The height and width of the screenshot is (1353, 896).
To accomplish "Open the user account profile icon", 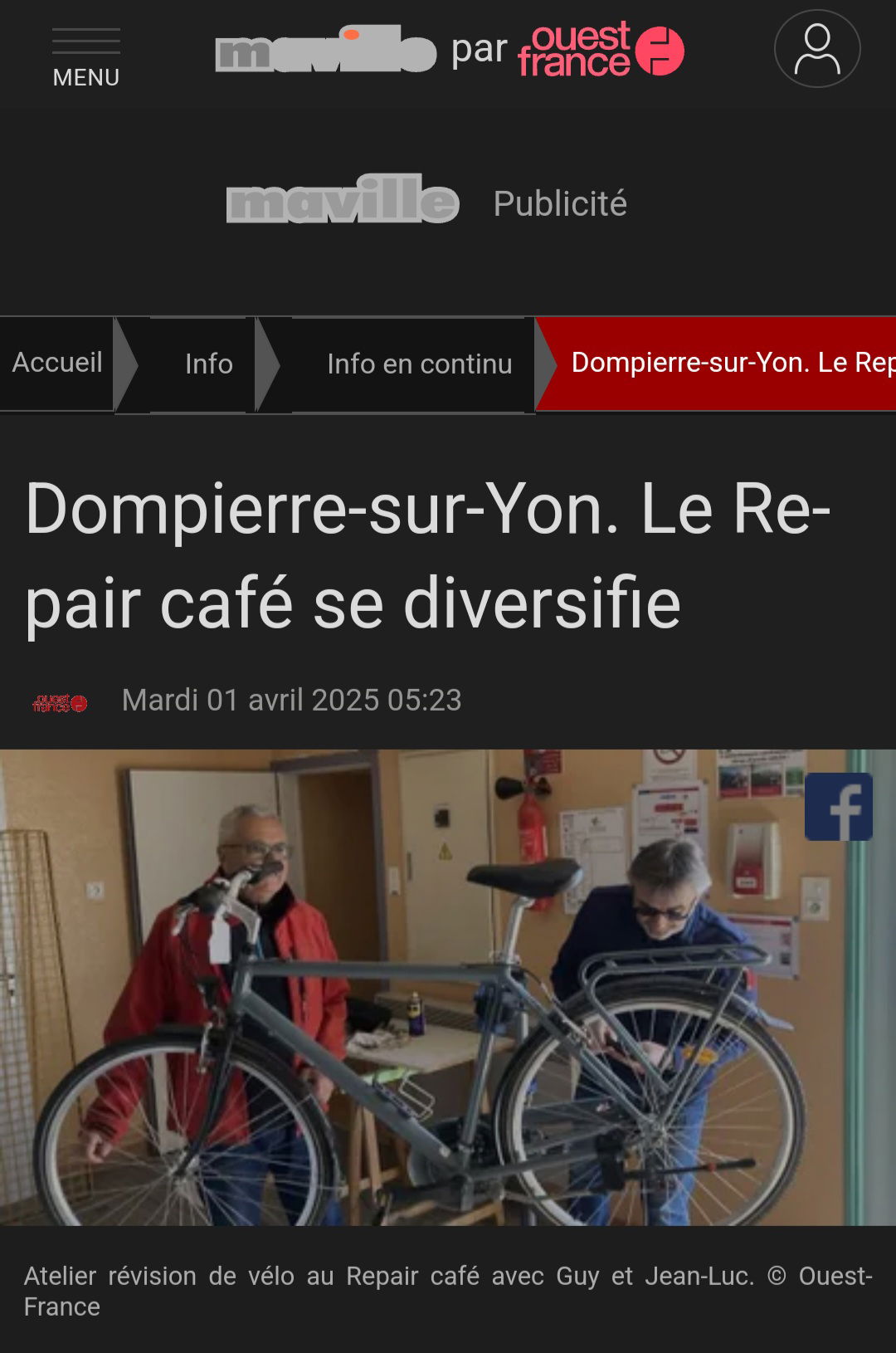I will [817, 48].
